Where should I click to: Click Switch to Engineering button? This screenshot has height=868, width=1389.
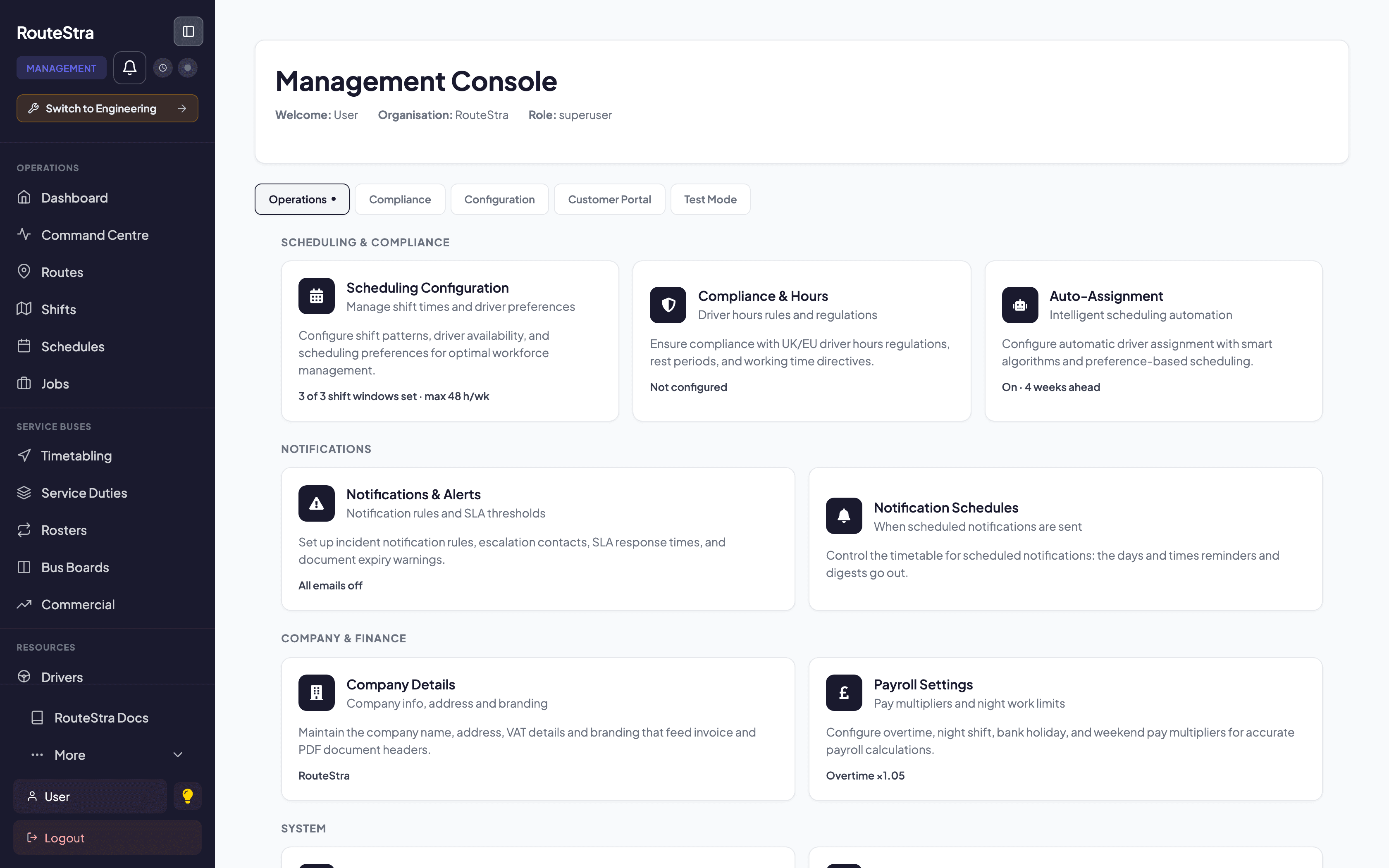107,108
